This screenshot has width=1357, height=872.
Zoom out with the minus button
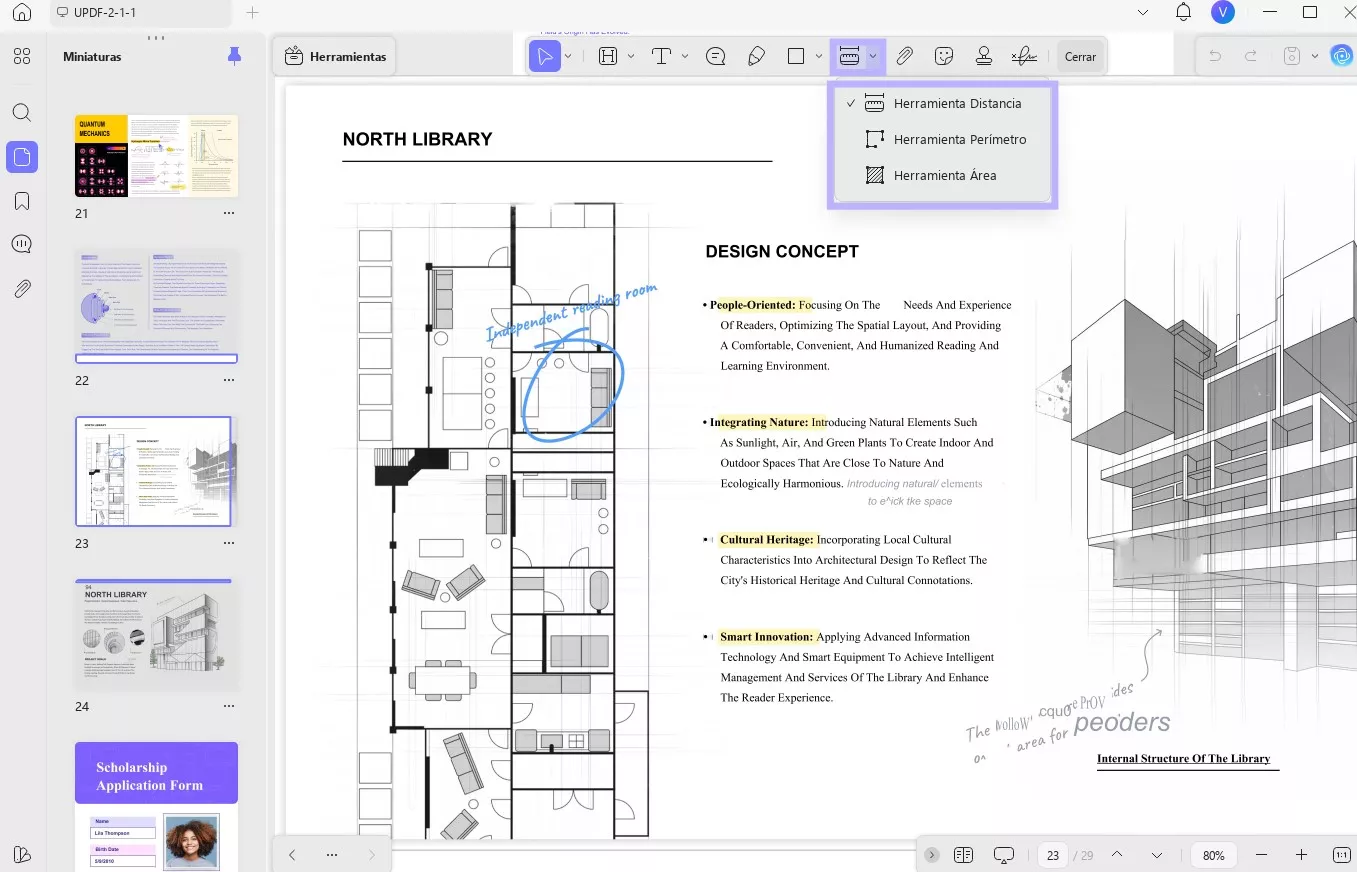(x=1262, y=855)
